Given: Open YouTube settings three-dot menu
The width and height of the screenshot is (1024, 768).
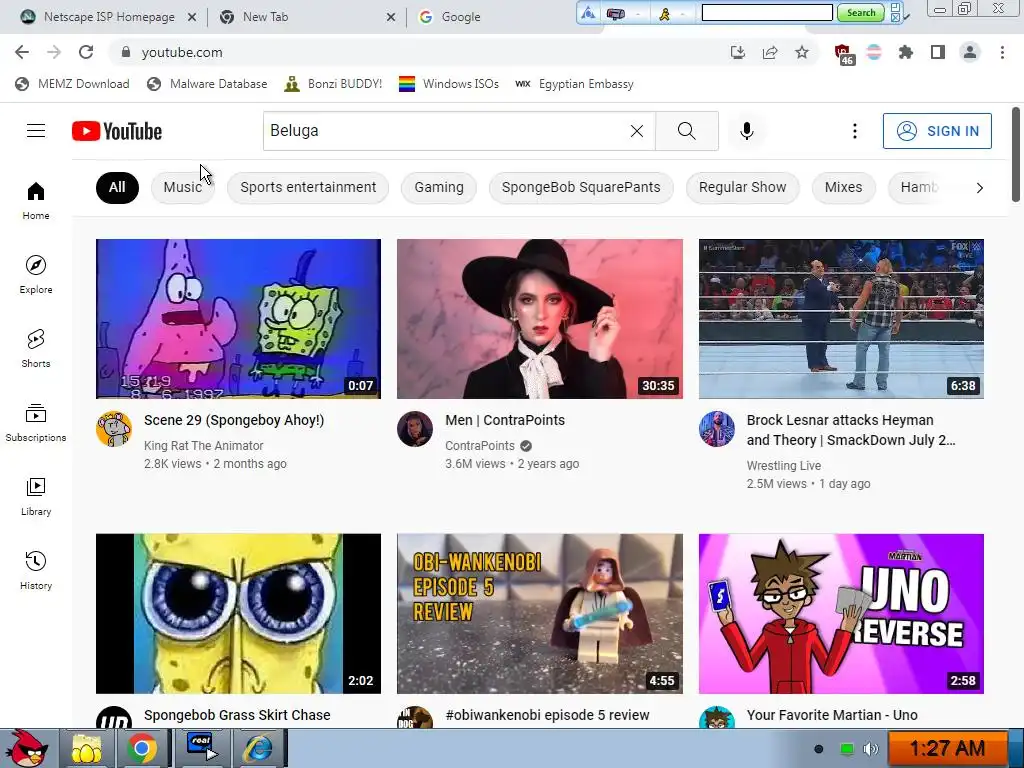Looking at the screenshot, I should [x=854, y=131].
